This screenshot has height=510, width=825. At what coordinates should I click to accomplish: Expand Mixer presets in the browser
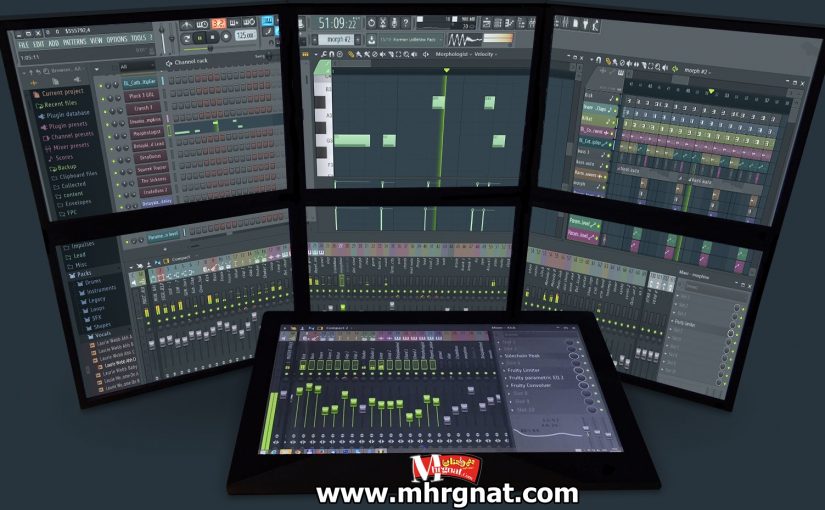[x=67, y=146]
